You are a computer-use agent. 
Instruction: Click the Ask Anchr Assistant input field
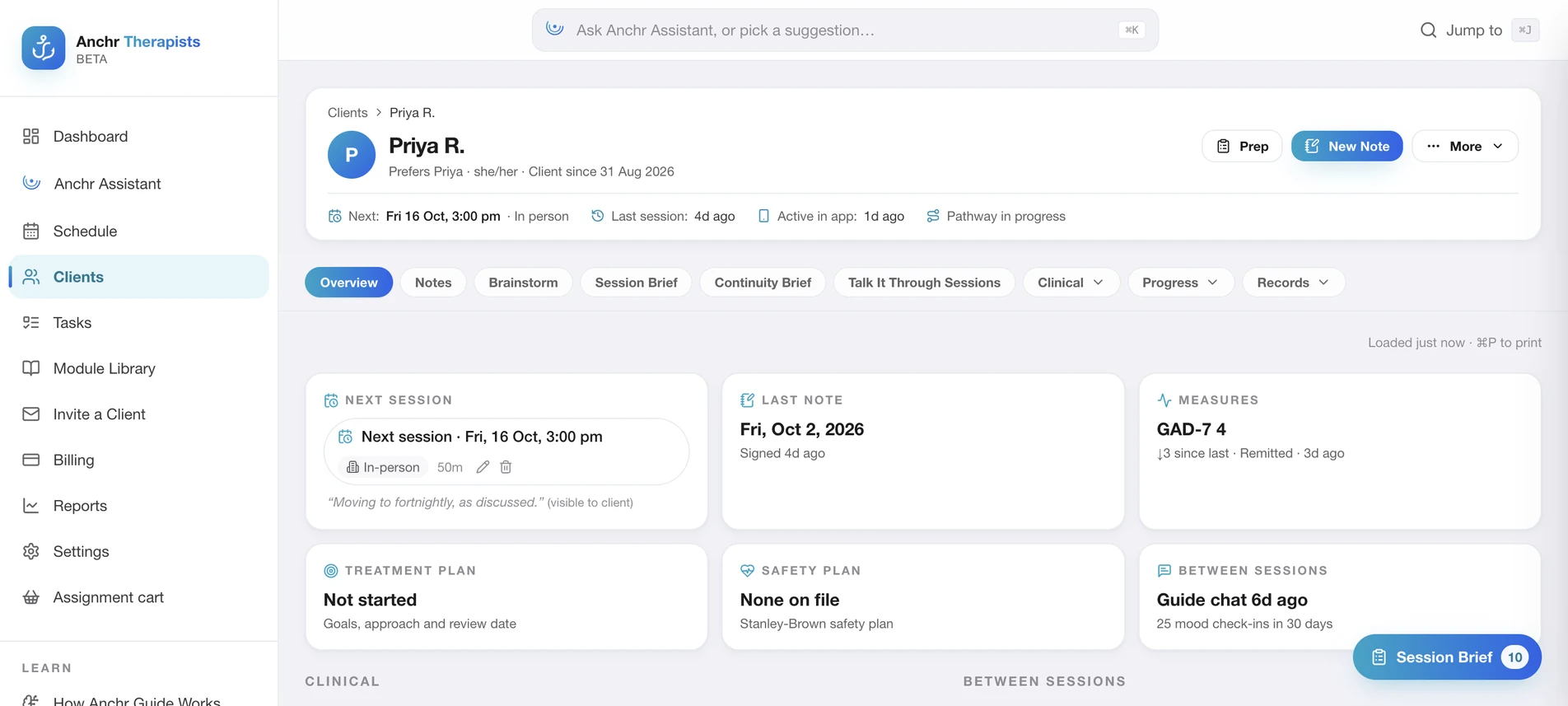click(845, 30)
